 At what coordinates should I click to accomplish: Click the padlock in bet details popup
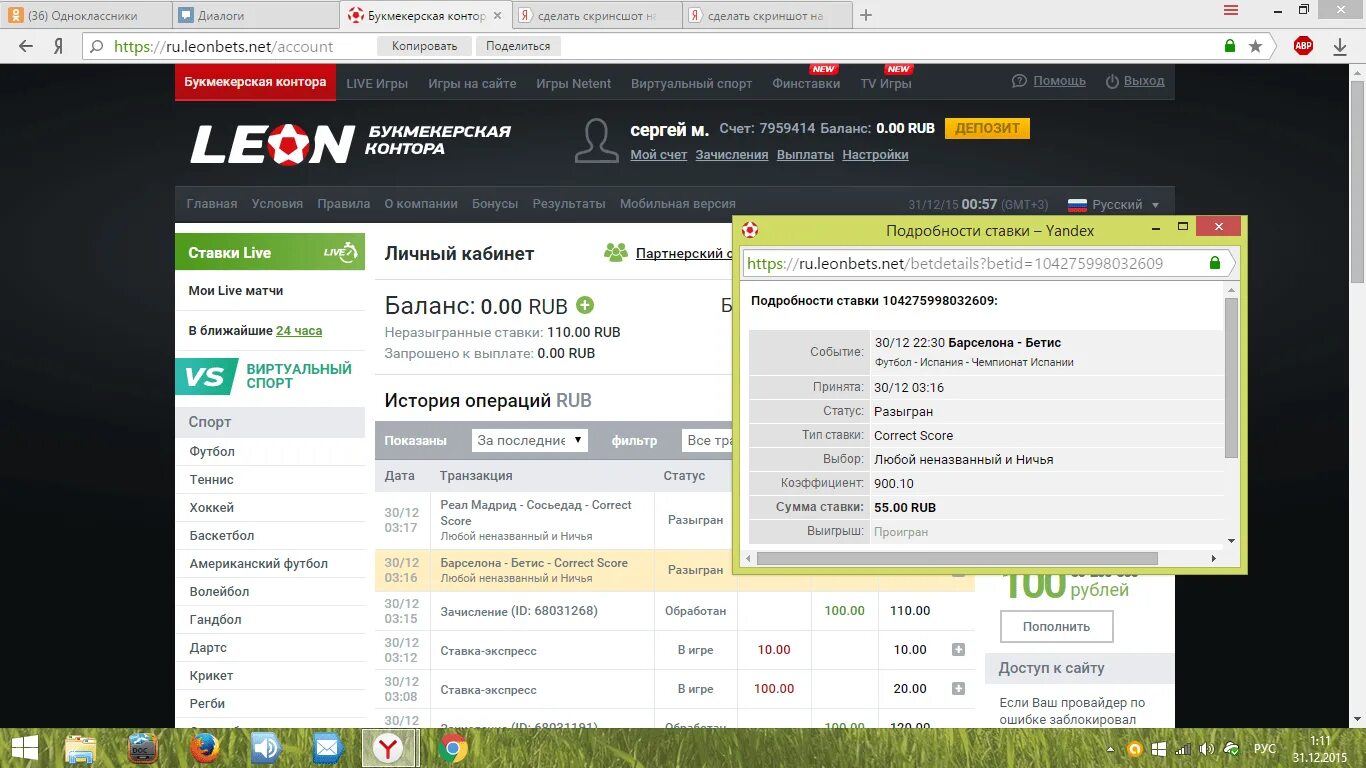[1215, 263]
